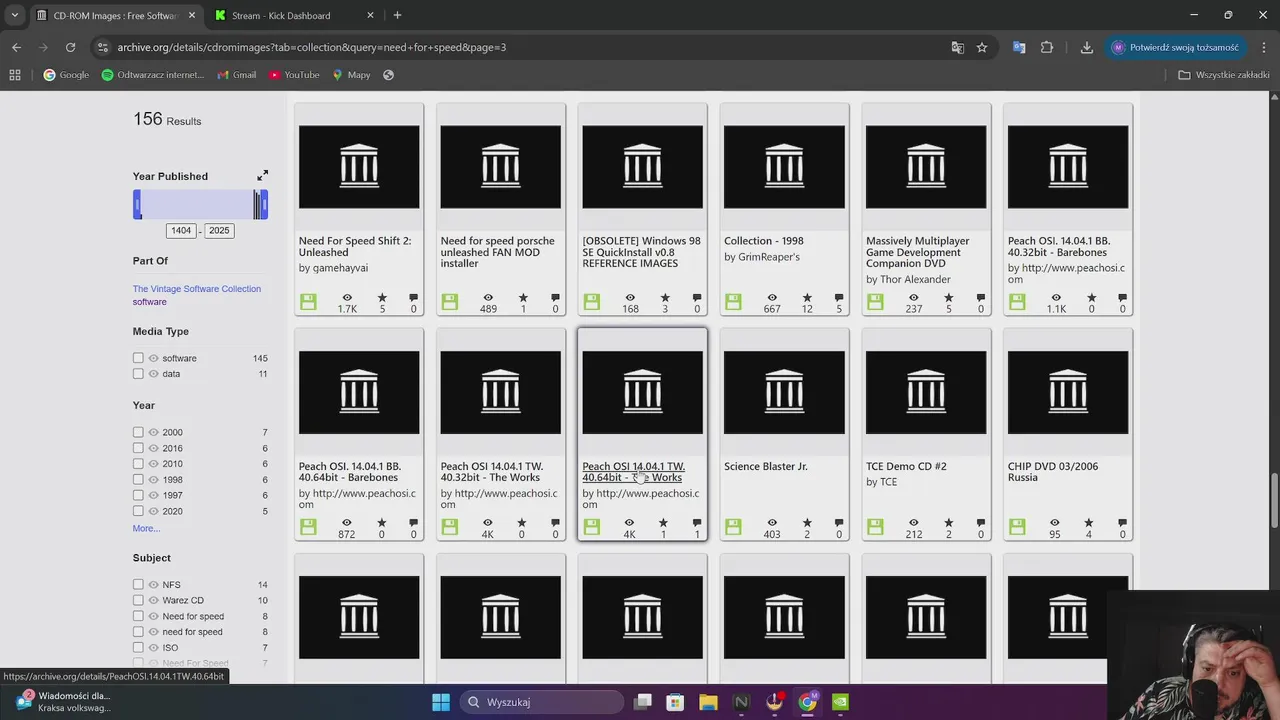
Task: Open the Gmail bookmark
Action: pos(236,75)
